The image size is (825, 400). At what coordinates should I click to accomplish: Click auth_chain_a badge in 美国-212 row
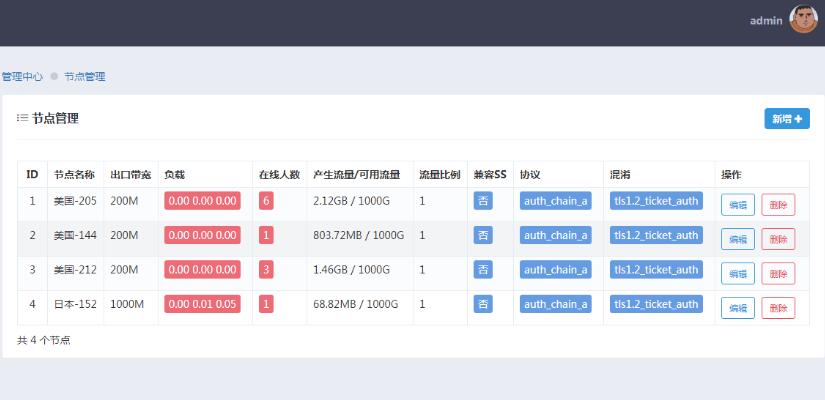pos(556,270)
